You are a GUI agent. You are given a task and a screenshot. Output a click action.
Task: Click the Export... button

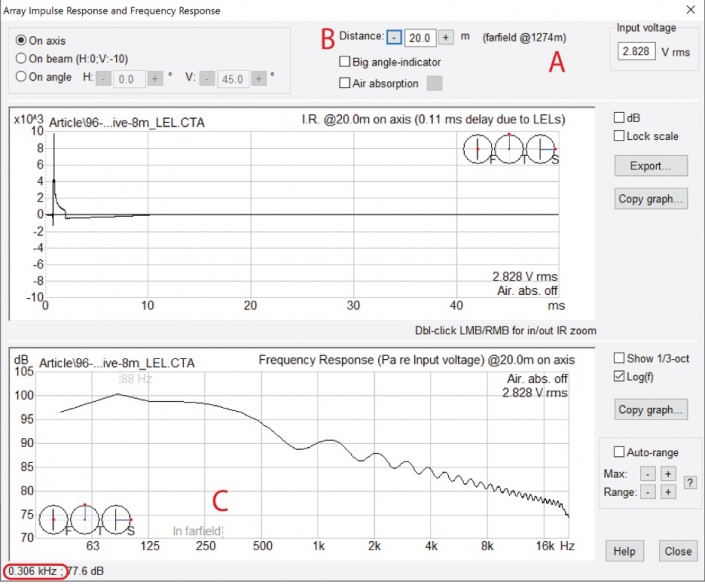click(651, 165)
